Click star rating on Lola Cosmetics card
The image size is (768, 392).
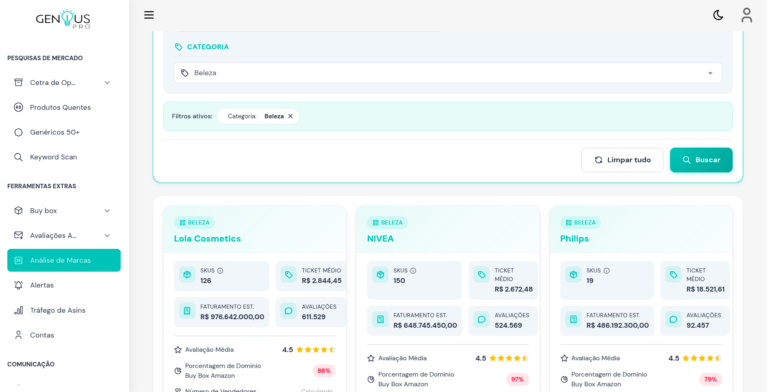coord(316,350)
